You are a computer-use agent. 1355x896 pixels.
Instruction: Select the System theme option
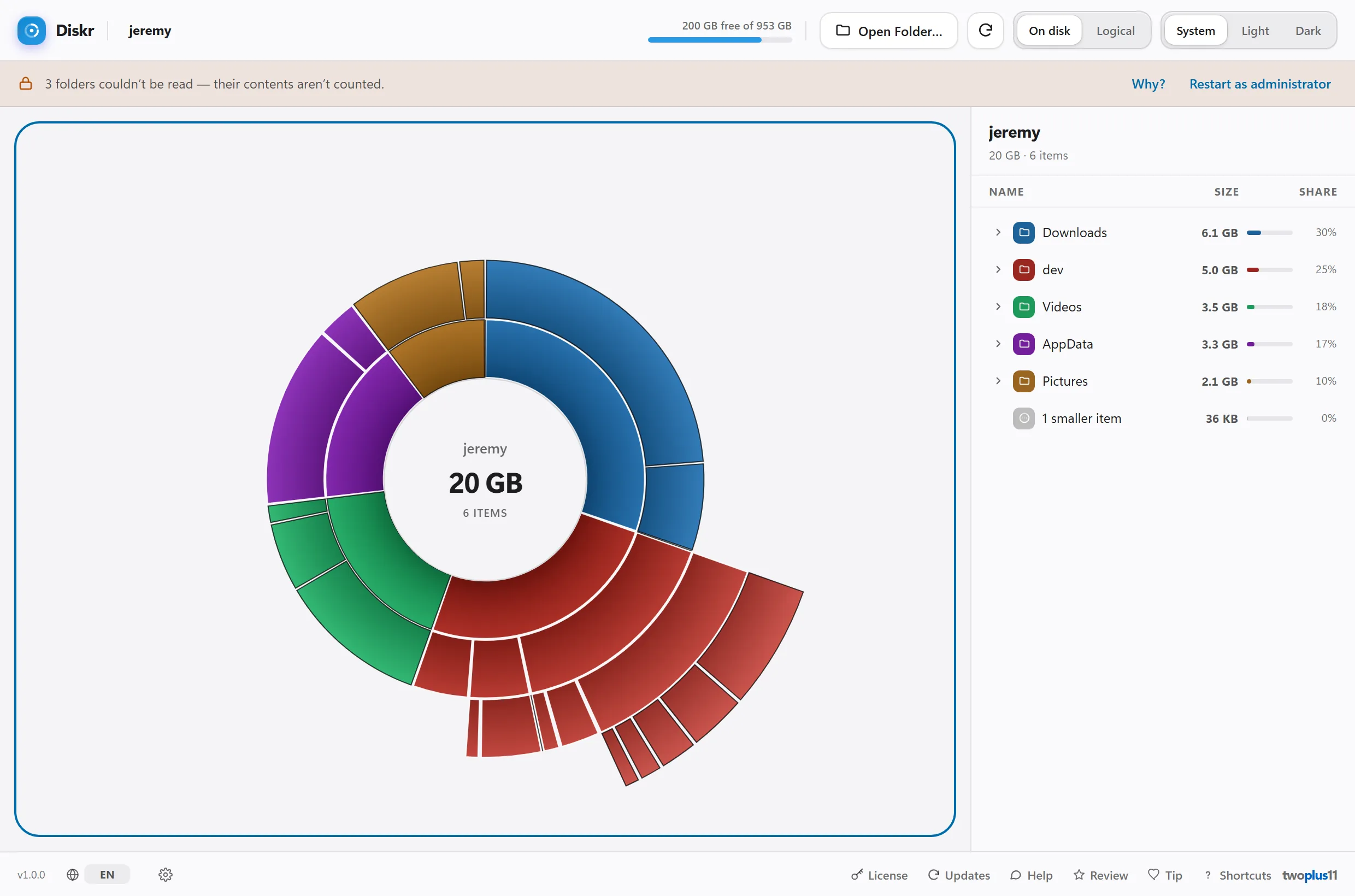pyautogui.click(x=1195, y=31)
